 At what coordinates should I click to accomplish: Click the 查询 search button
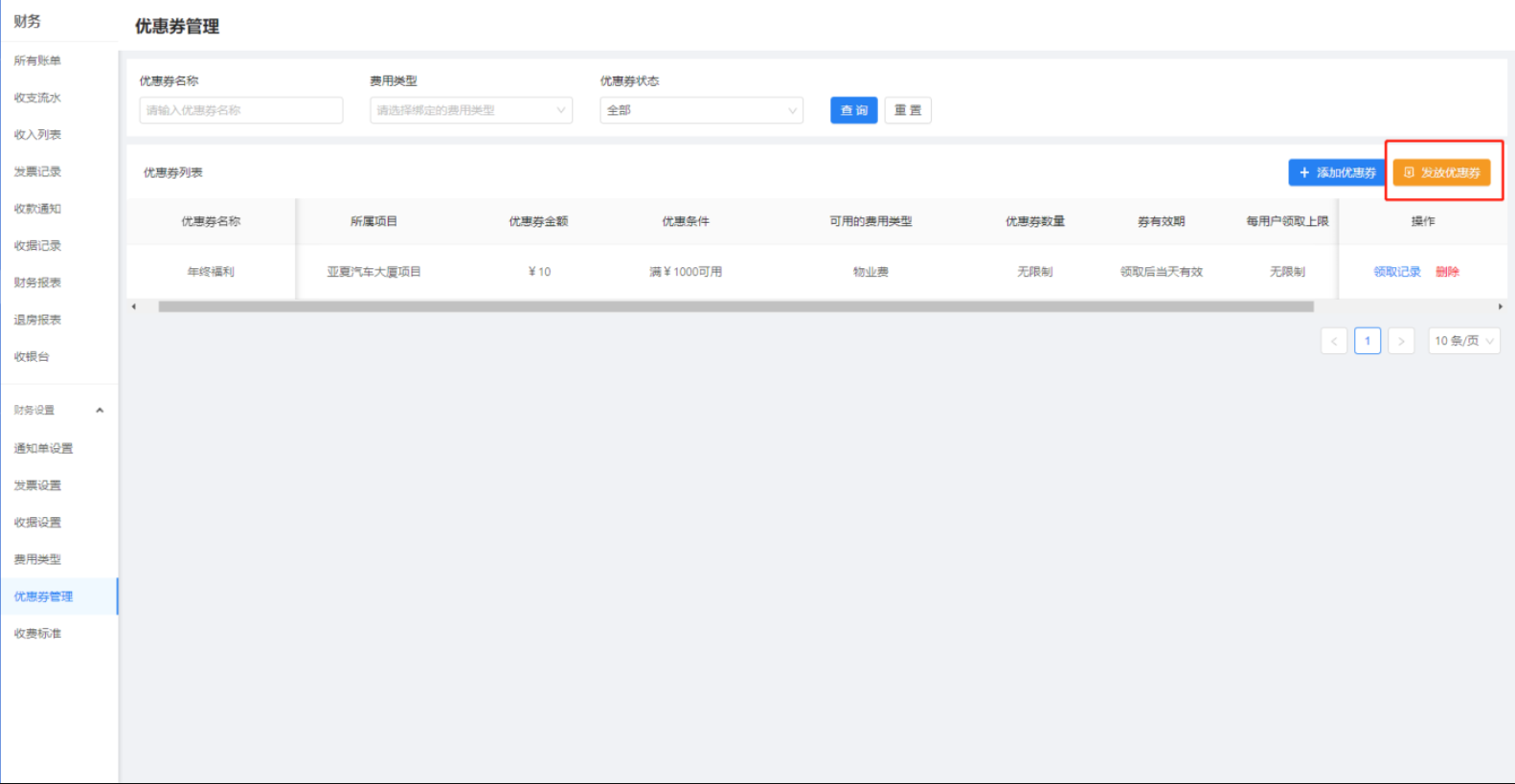click(x=853, y=110)
